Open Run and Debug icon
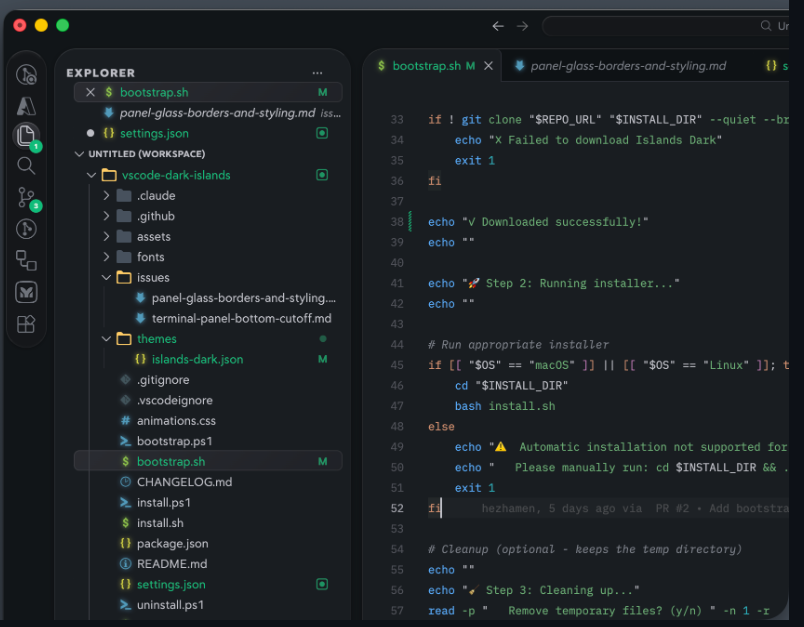804x627 pixels. pyautogui.click(x=26, y=229)
